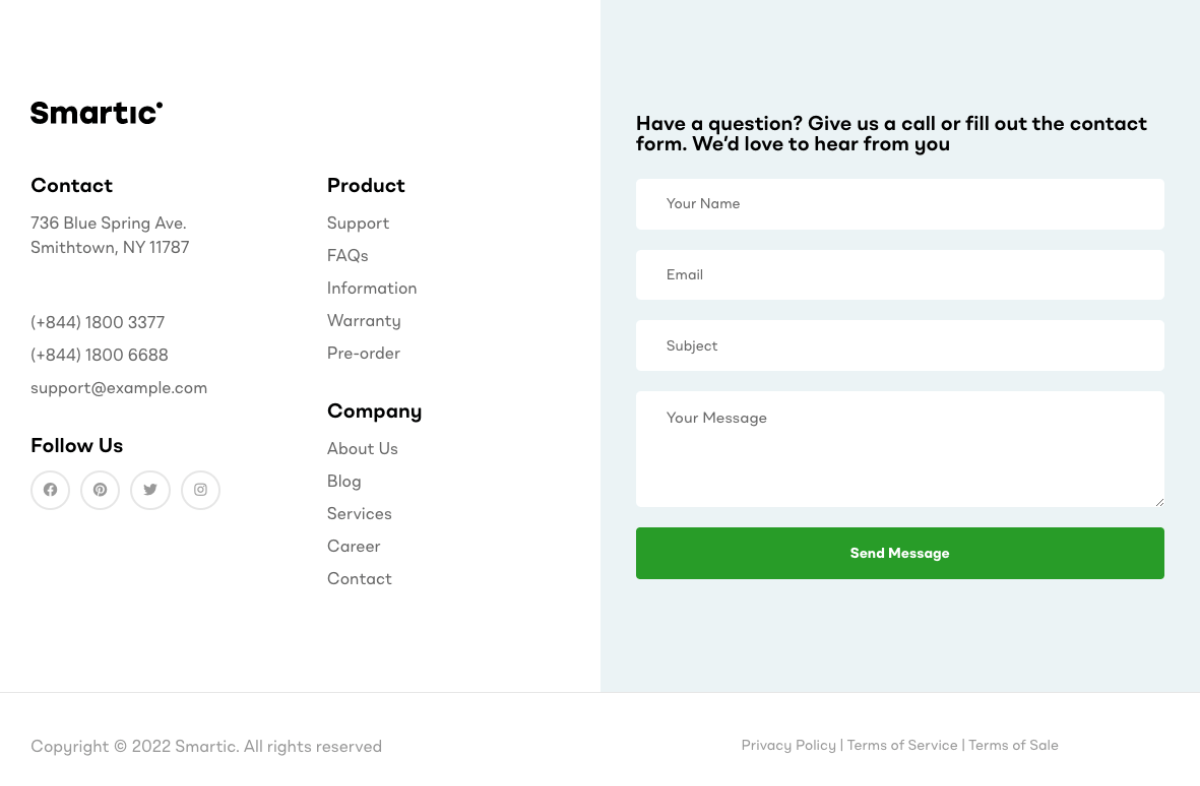Focus the Your Name input field
Screen dimensions: 1200x786
tap(899, 204)
